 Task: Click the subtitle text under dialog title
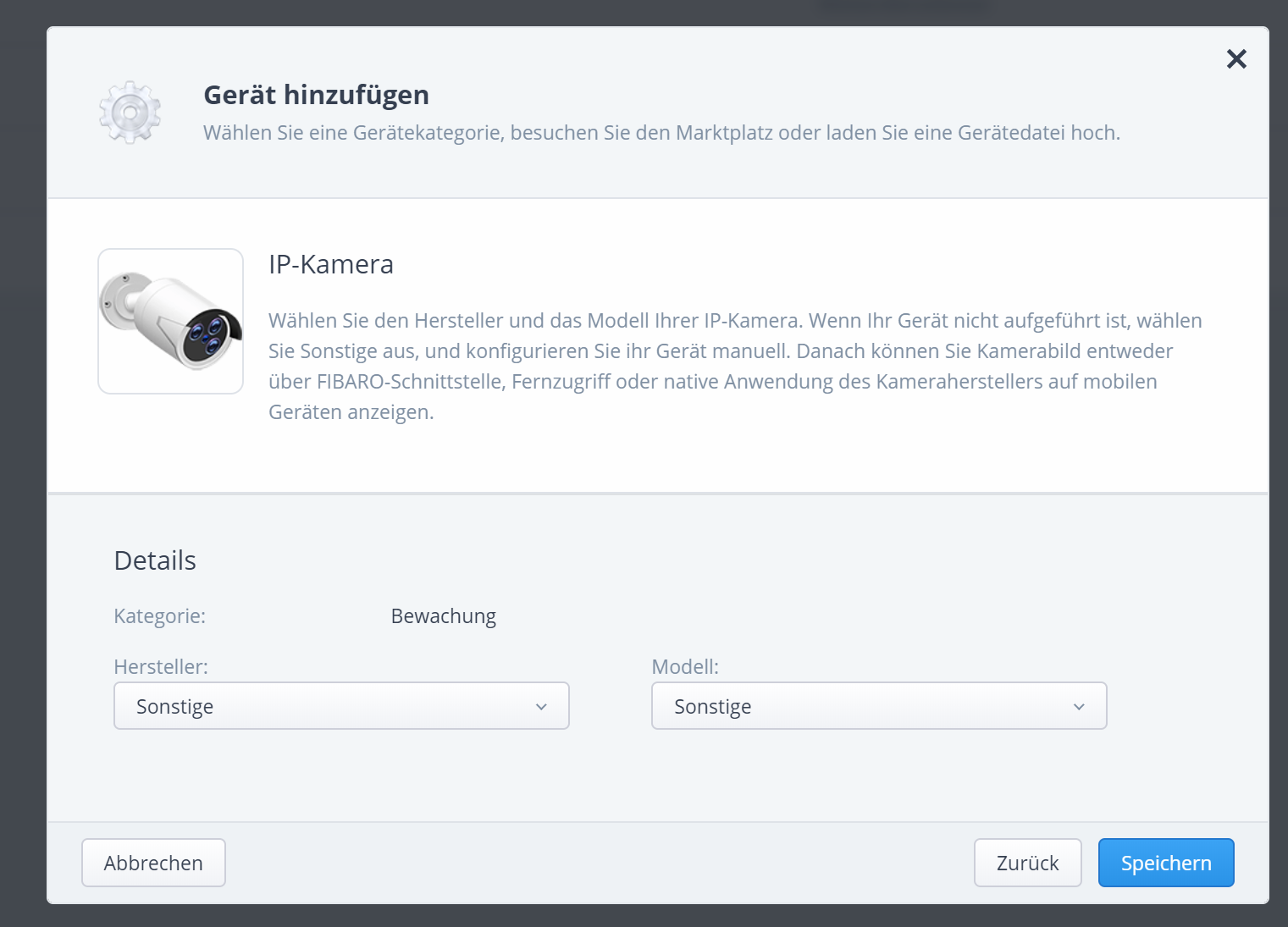point(661,133)
